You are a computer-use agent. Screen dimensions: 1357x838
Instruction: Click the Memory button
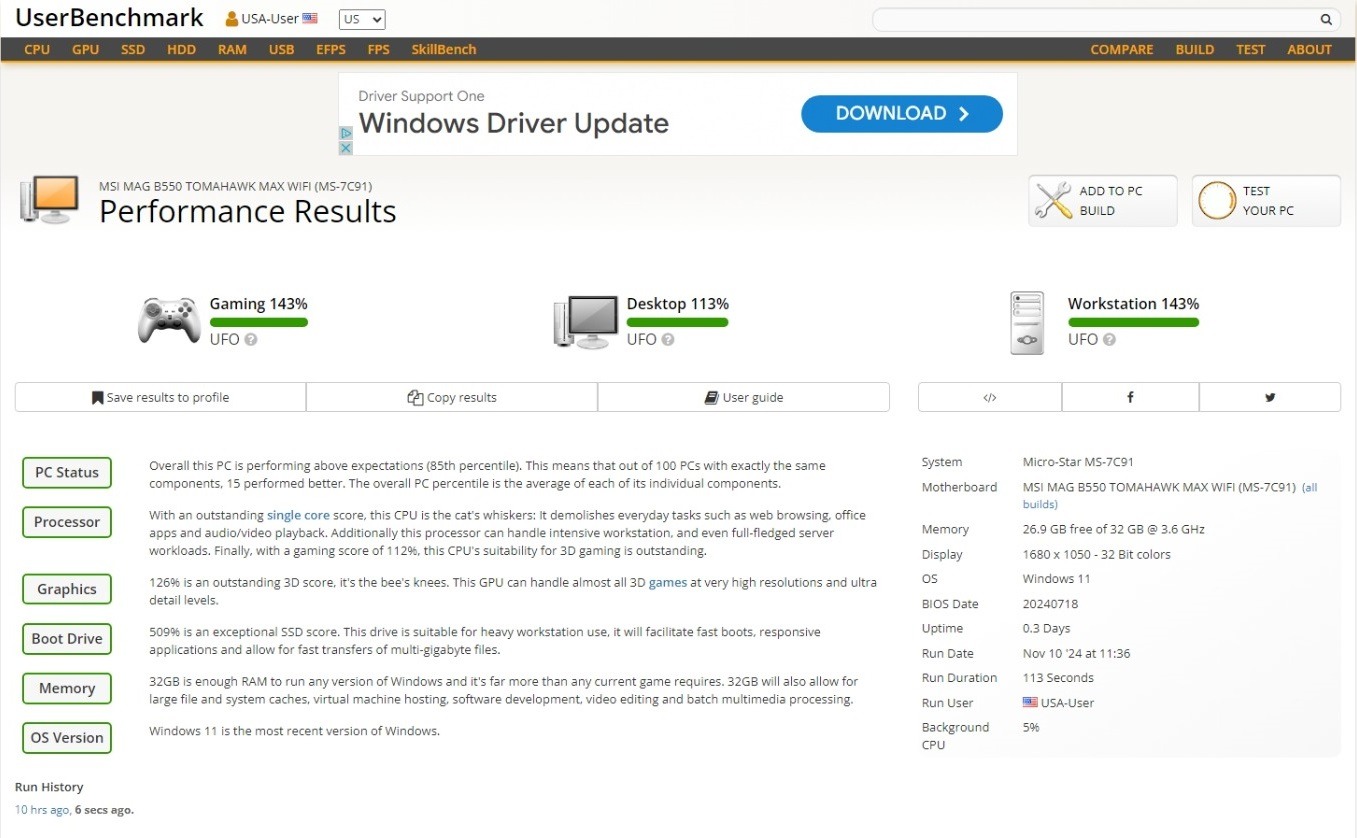pyautogui.click(x=67, y=688)
